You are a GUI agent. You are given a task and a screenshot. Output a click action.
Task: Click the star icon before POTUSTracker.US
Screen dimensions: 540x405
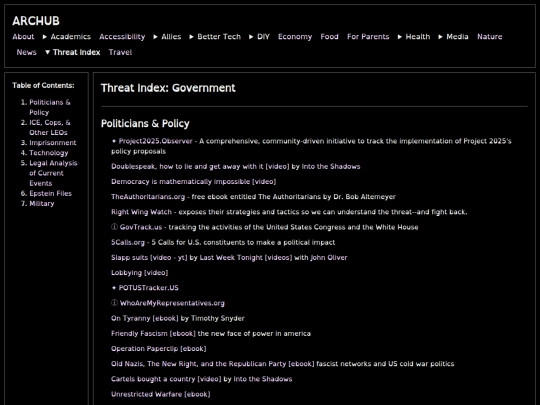[x=114, y=288]
